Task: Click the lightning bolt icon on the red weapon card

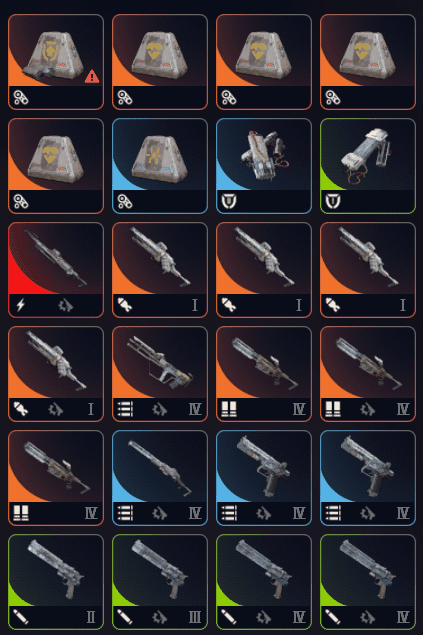Action: 20,305
